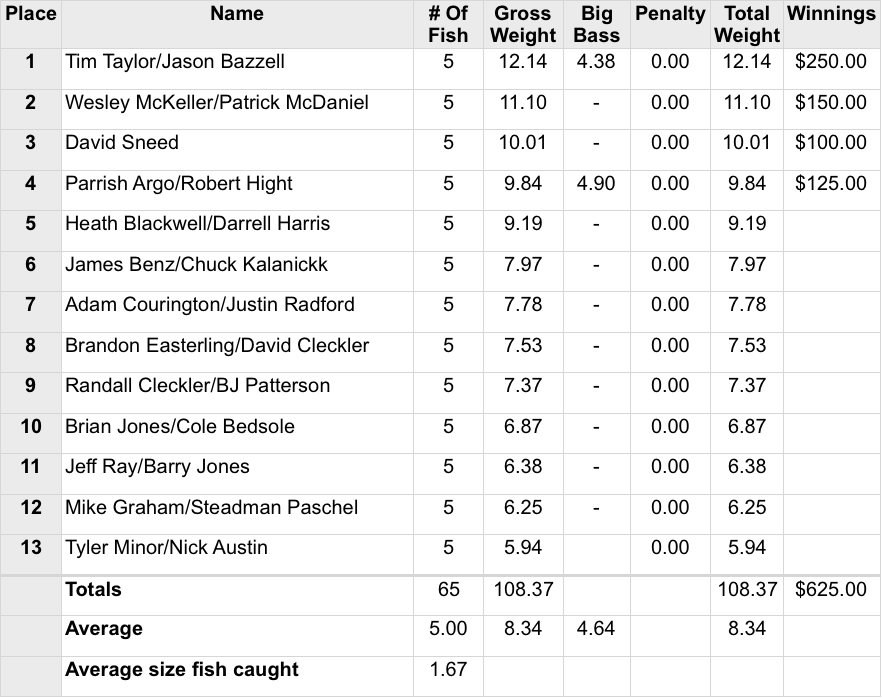Select Tim Taylor/Jason Bazzell name cell
The height and width of the screenshot is (698, 882).
point(175,62)
